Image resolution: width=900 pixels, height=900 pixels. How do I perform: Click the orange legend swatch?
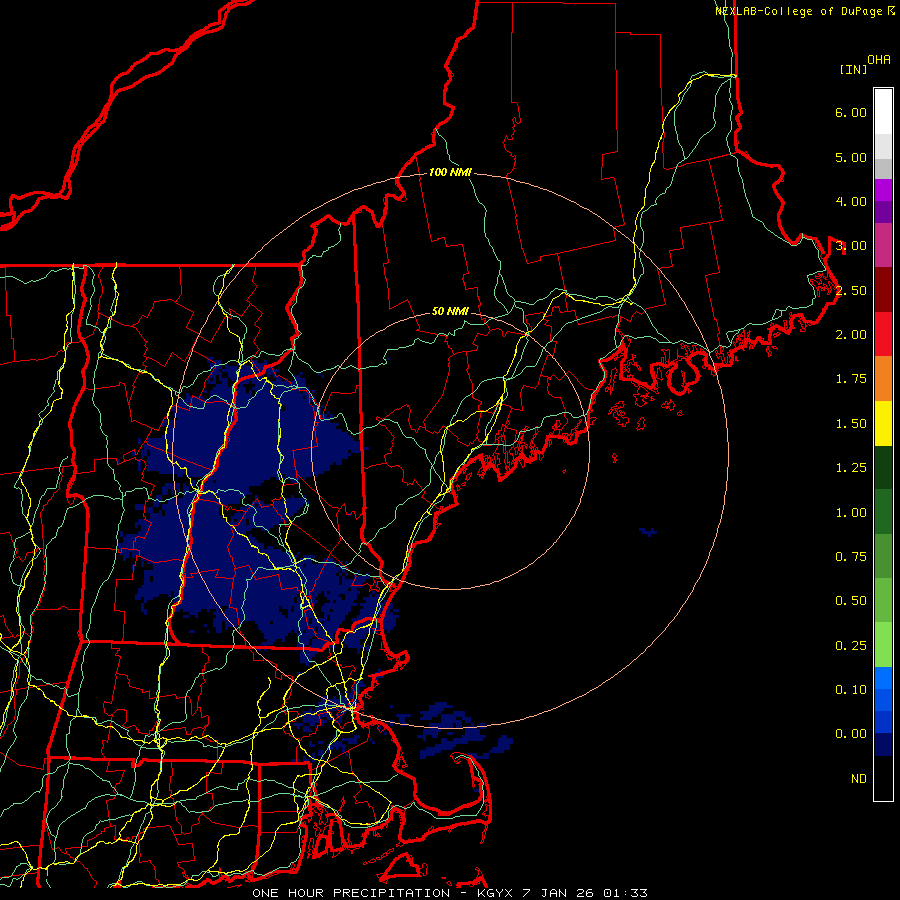pos(883,379)
